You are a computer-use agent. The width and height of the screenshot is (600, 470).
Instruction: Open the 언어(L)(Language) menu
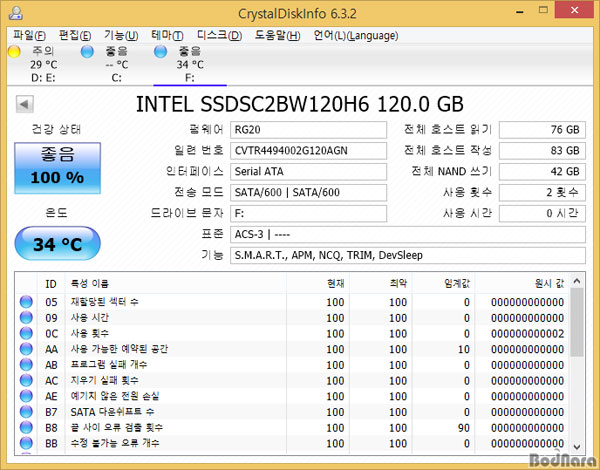point(356,36)
